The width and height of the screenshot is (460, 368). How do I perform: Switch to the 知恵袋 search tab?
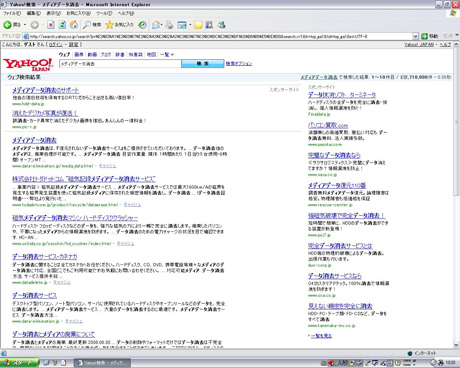136,55
